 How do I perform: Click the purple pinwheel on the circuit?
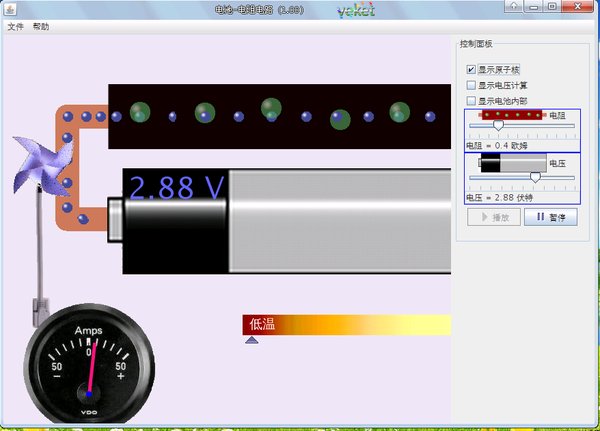tap(40, 164)
